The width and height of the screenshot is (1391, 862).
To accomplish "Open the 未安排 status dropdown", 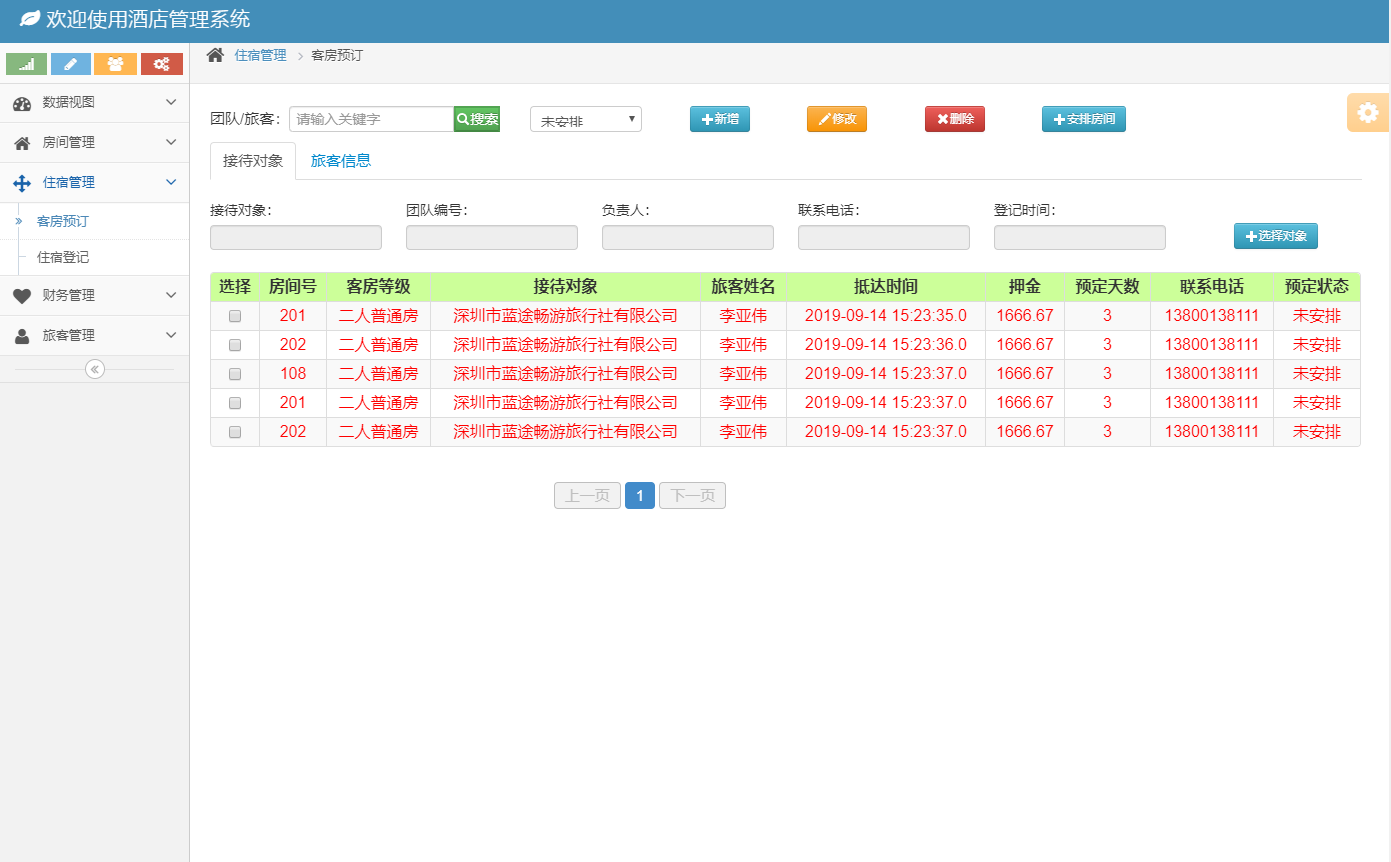I will [x=586, y=120].
